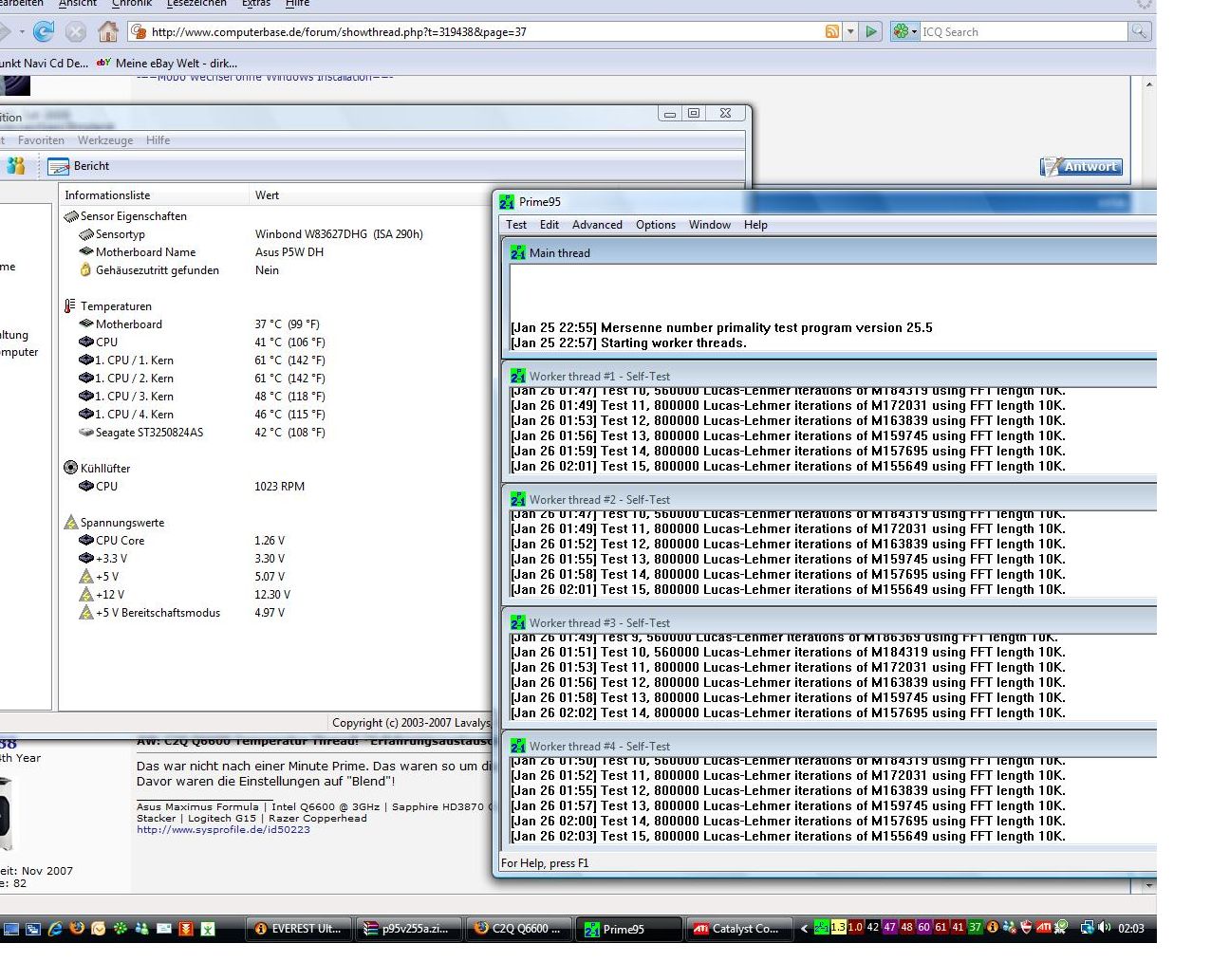Viewport: 1211px width, 980px height.
Task: Open the Extras menu in Firefox
Action: point(256,4)
